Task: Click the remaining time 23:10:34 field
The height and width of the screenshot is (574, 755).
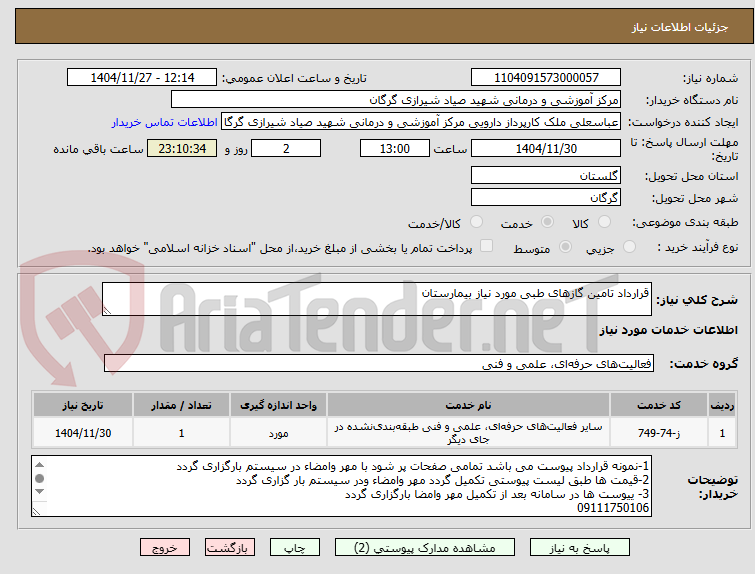Action: coord(182,148)
